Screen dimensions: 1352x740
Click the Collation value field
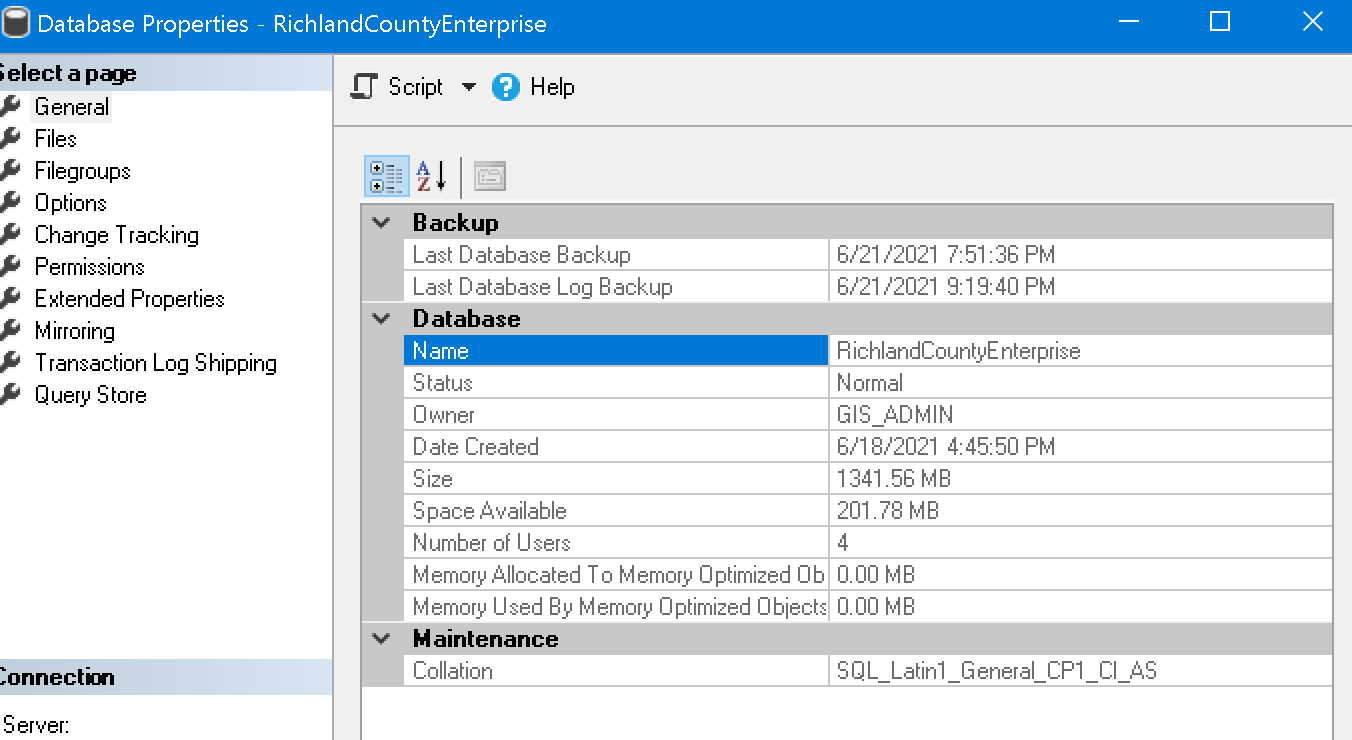click(x=1080, y=671)
